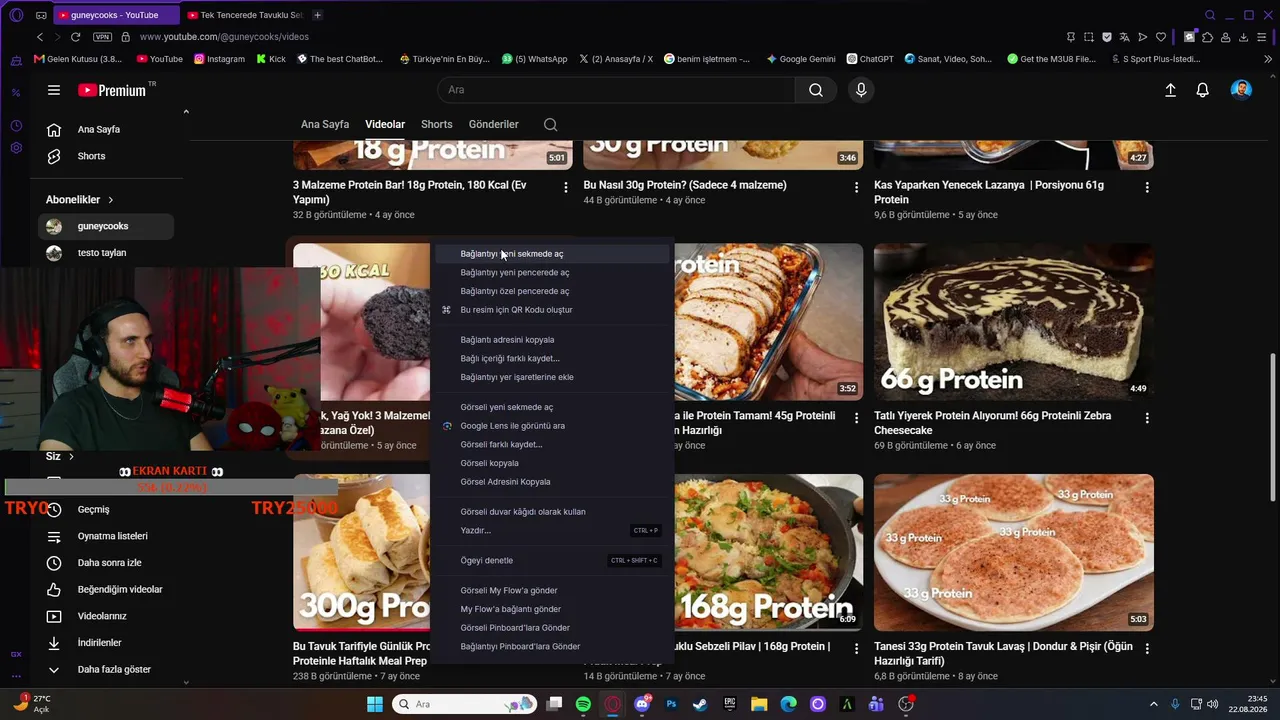Open the Google Lens context menu icon

tap(447, 426)
